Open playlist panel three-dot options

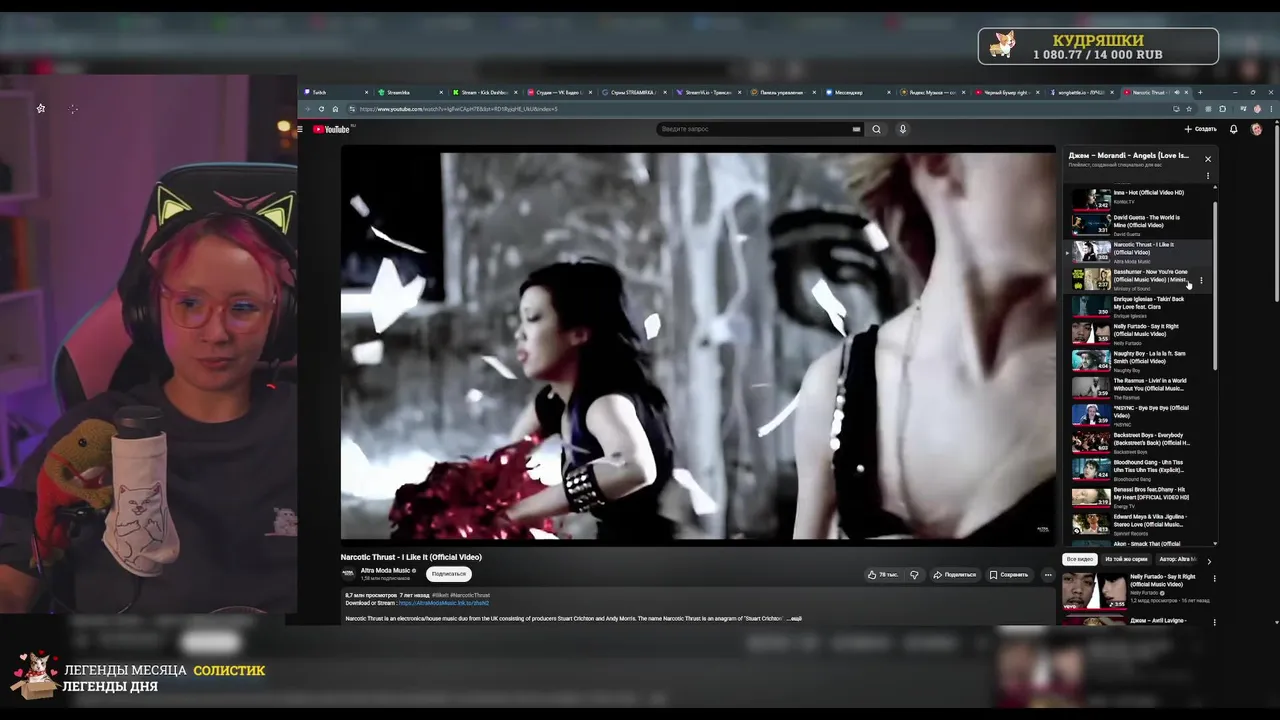point(1207,176)
